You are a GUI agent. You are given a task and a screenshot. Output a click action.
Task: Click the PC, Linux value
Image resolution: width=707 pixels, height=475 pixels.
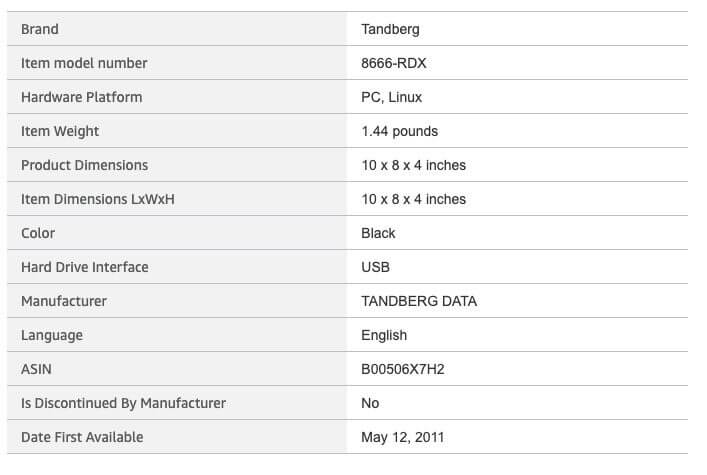click(391, 97)
